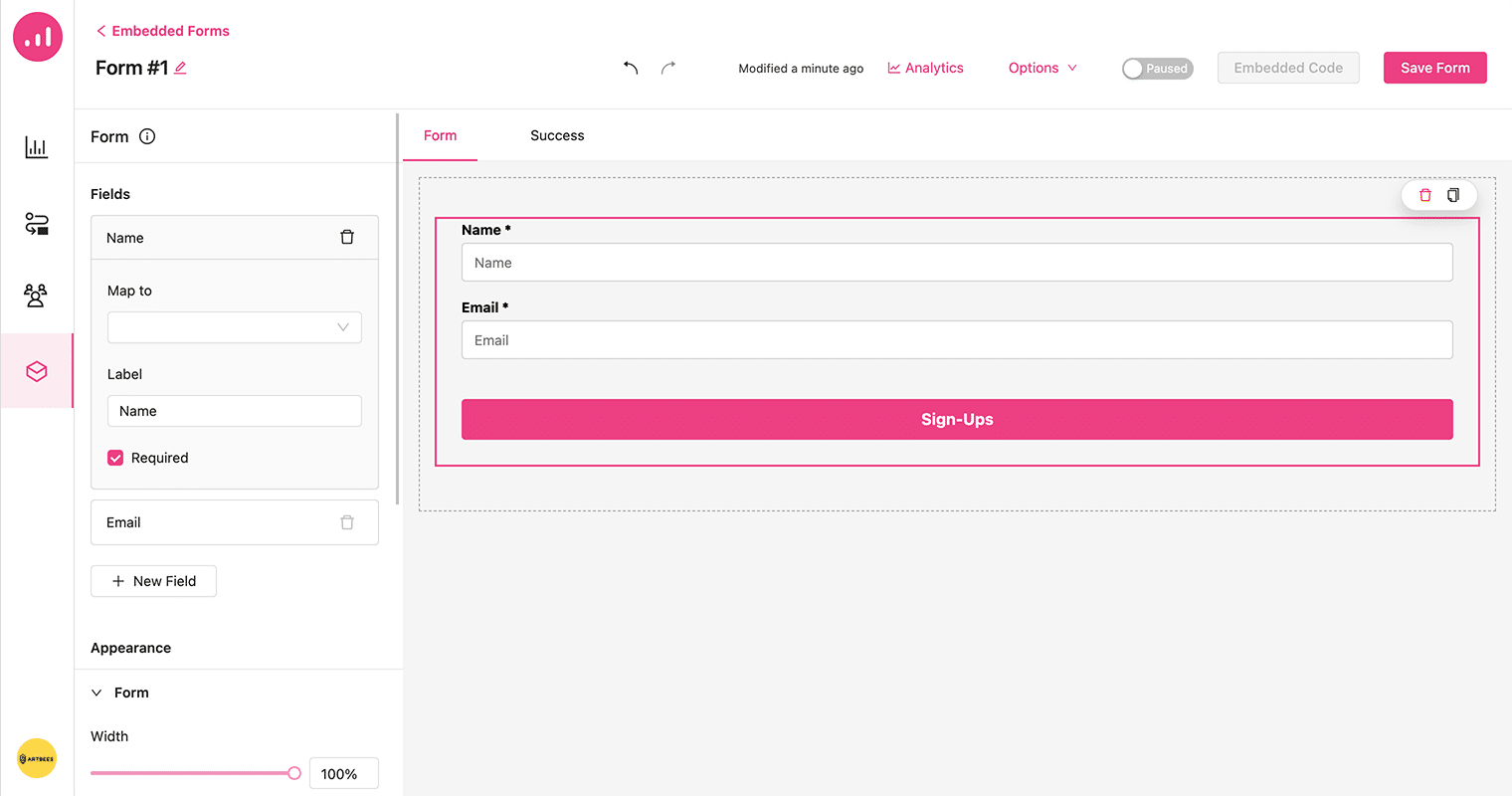1512x796 pixels.
Task: Click the Width slider handle
Action: tap(294, 773)
